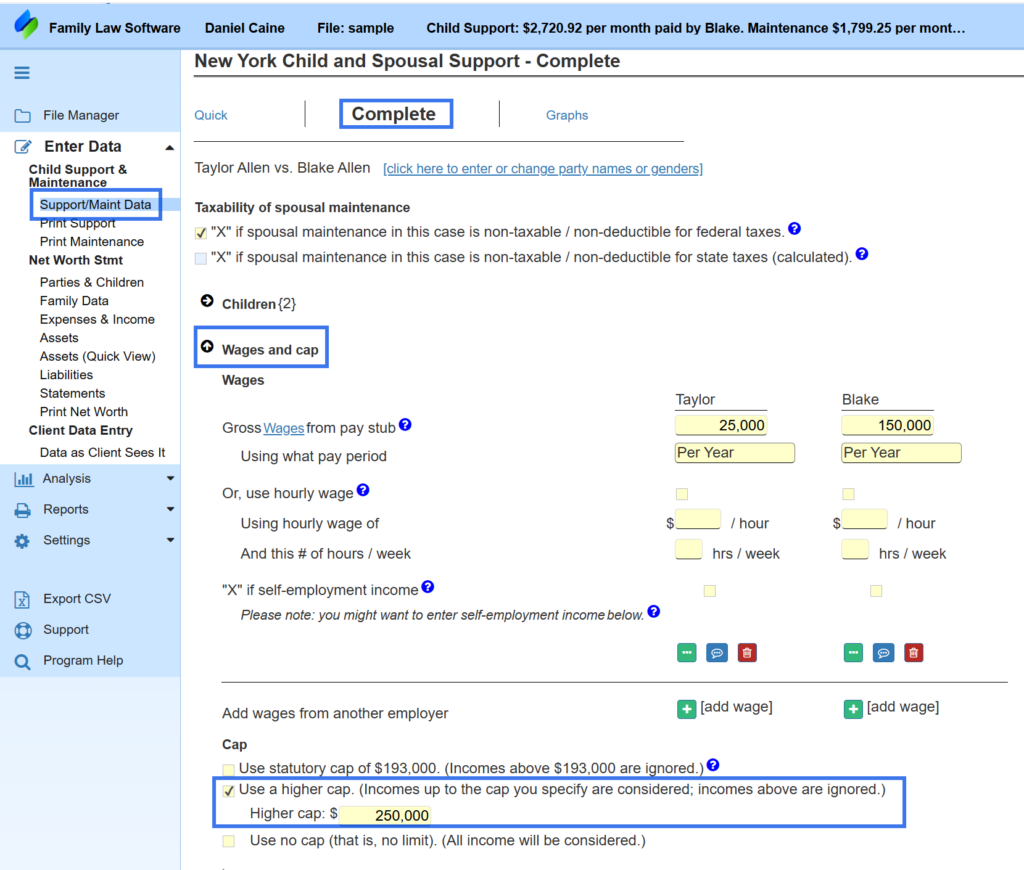Screen dimensions: 1024x870
Task: Open help icon for statutory cap
Action: (x=713, y=764)
